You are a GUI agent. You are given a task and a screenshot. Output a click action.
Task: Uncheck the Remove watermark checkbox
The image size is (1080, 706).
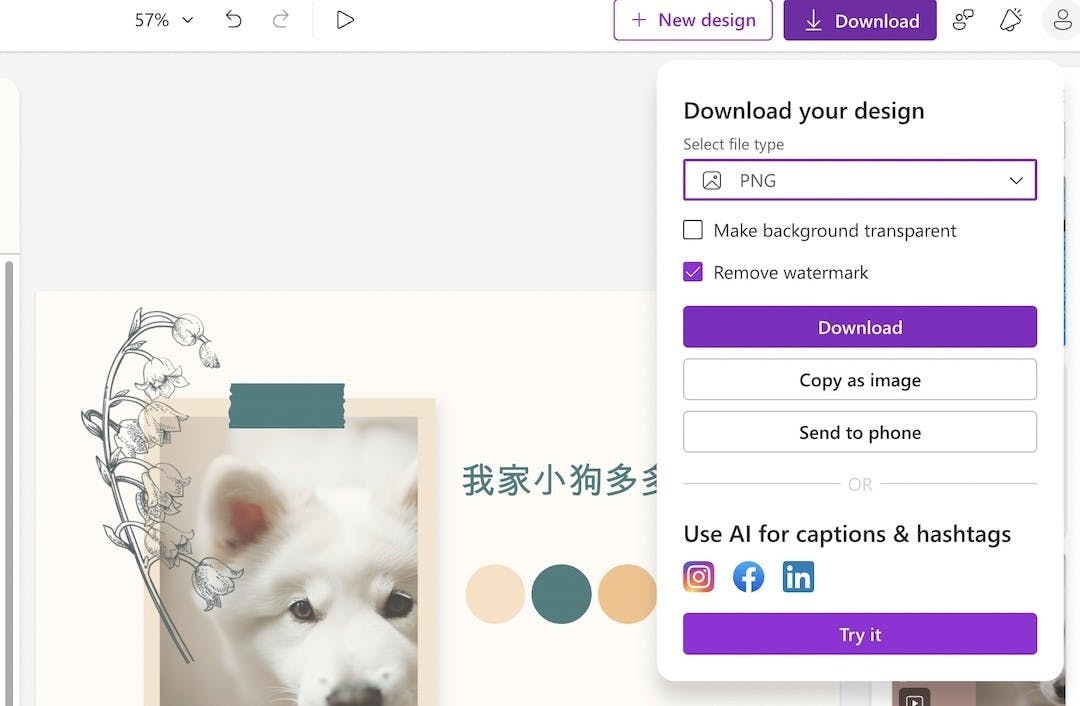coord(693,272)
